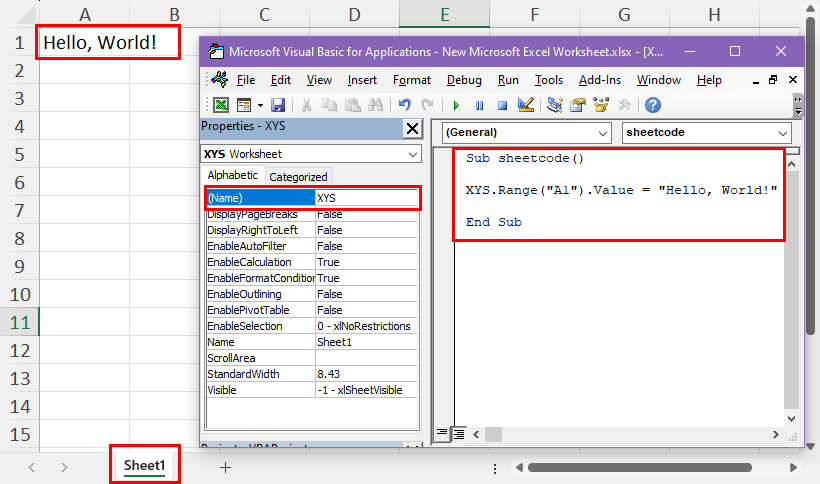
Task: Open the Tools menu
Action: [549, 80]
